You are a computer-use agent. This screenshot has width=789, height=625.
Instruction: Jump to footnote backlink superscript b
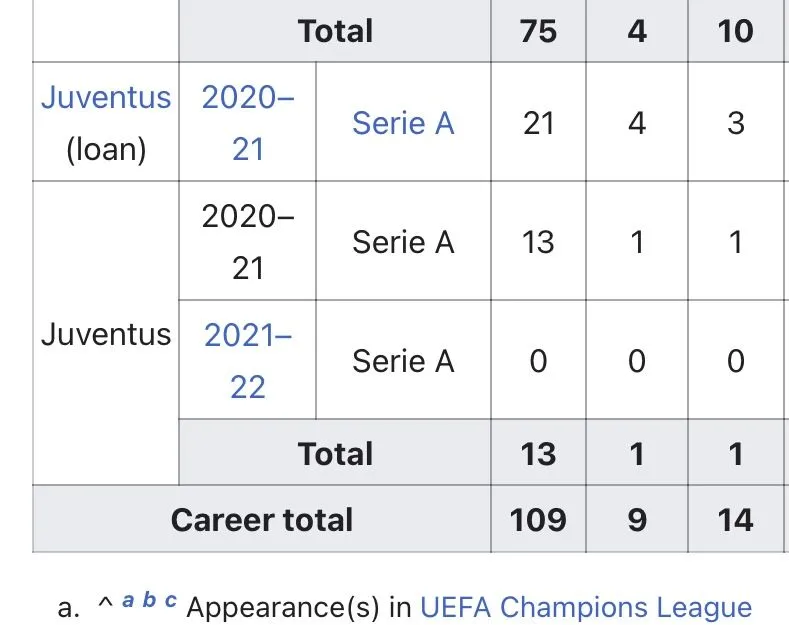pyautogui.click(x=149, y=601)
